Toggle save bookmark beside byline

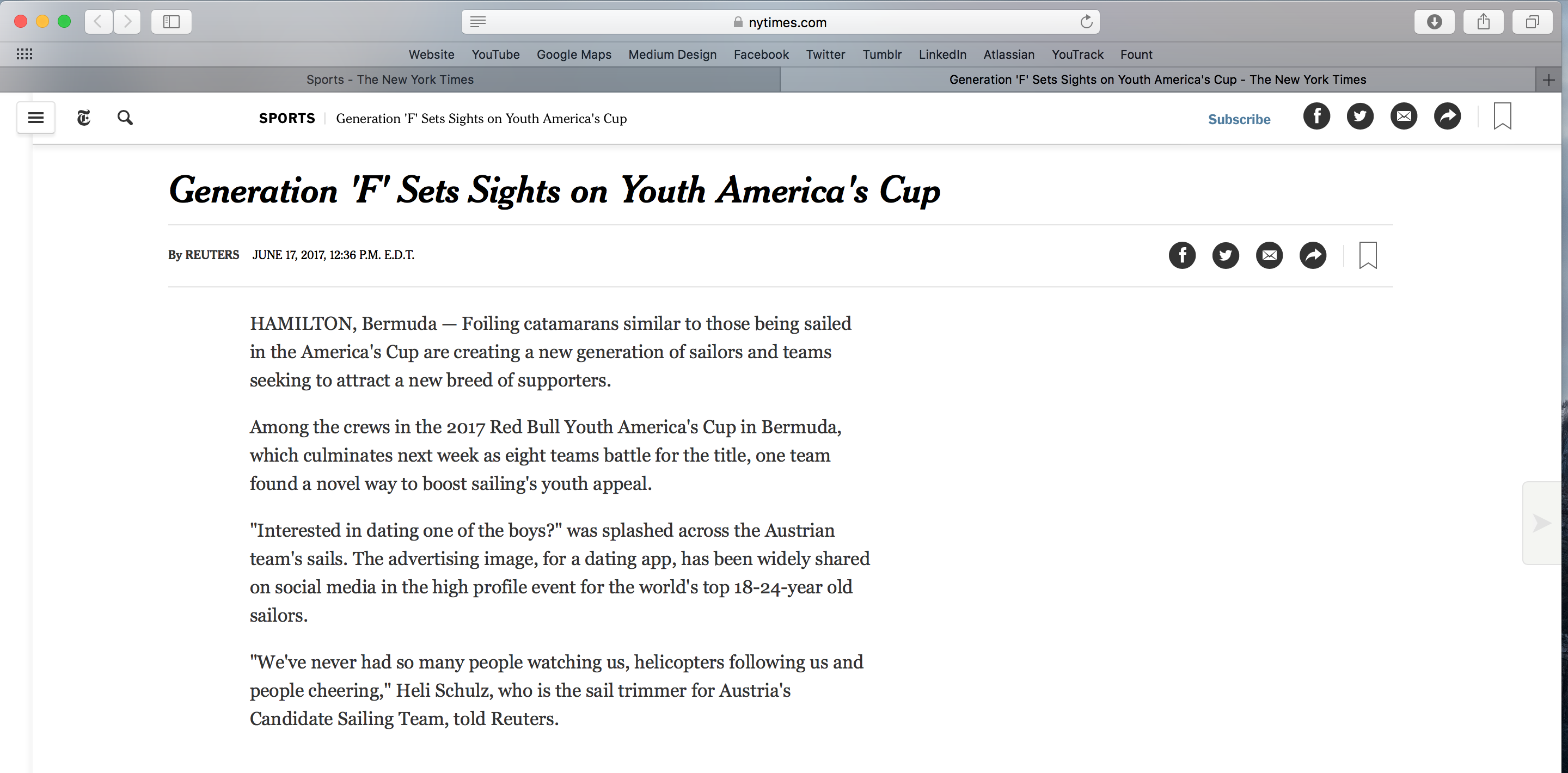1368,255
